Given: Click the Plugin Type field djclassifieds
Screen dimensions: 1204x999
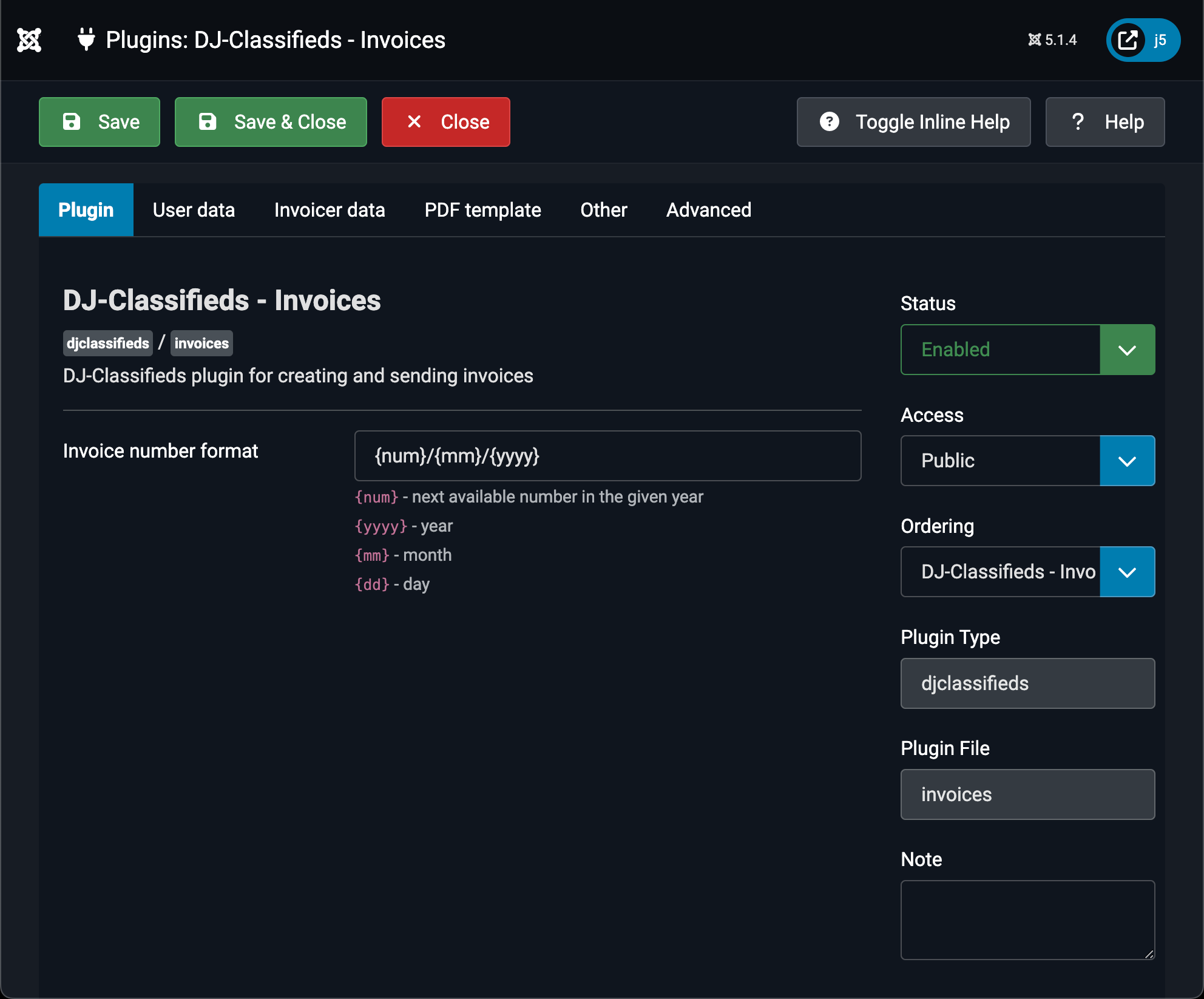Looking at the screenshot, I should click(1028, 683).
